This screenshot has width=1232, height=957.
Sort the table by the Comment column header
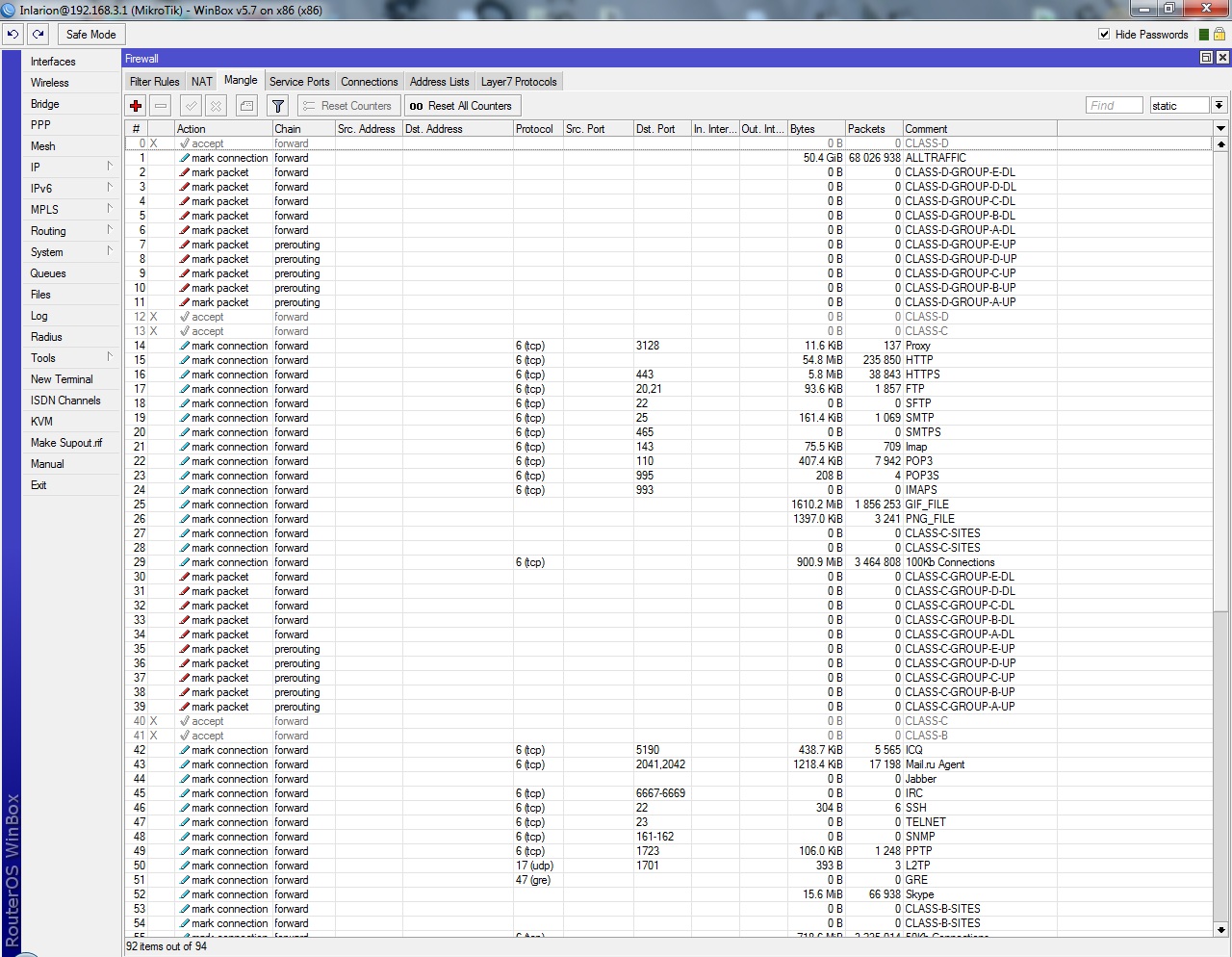pyautogui.click(x=979, y=128)
